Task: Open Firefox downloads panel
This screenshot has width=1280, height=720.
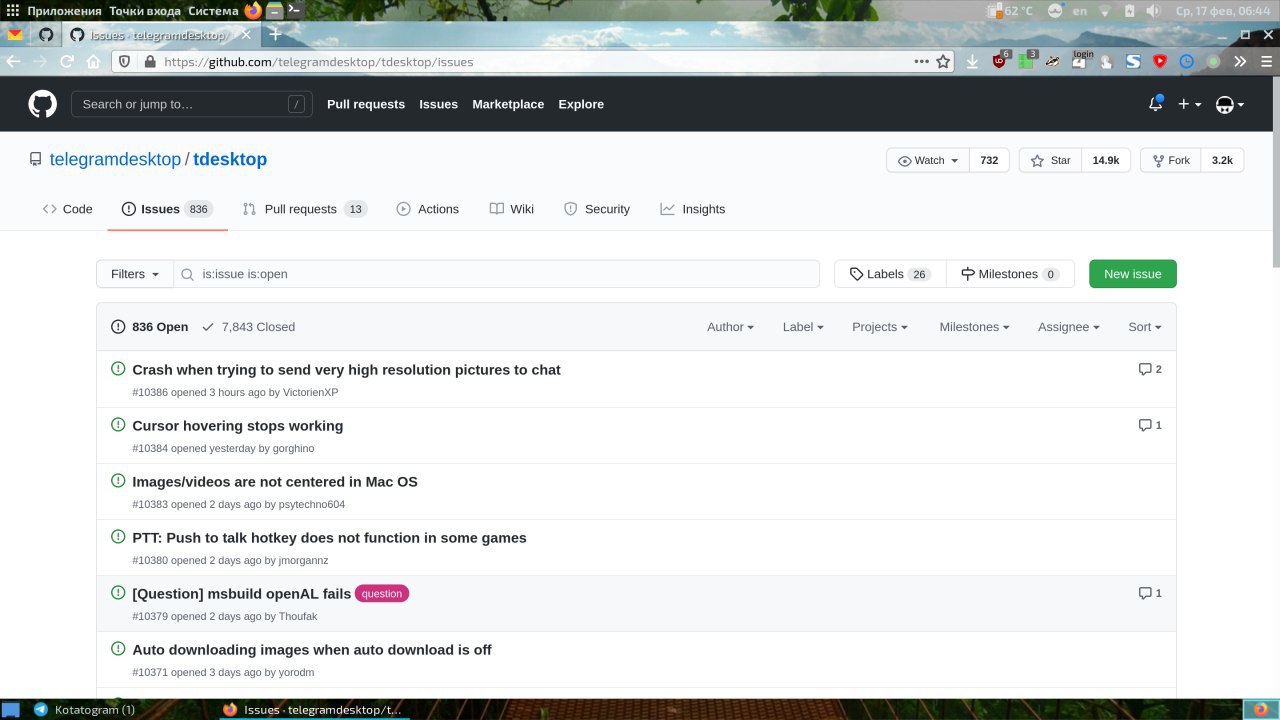Action: pyautogui.click(x=972, y=61)
